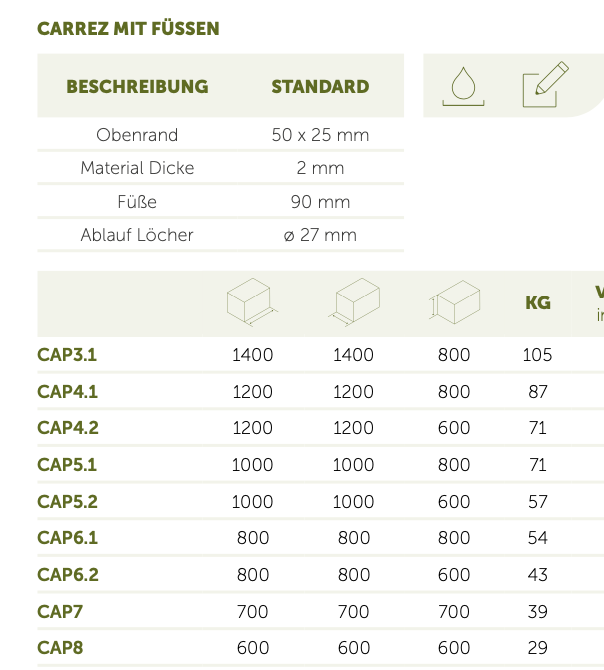Select the BESCHREIBUNG column header

(x=137, y=87)
